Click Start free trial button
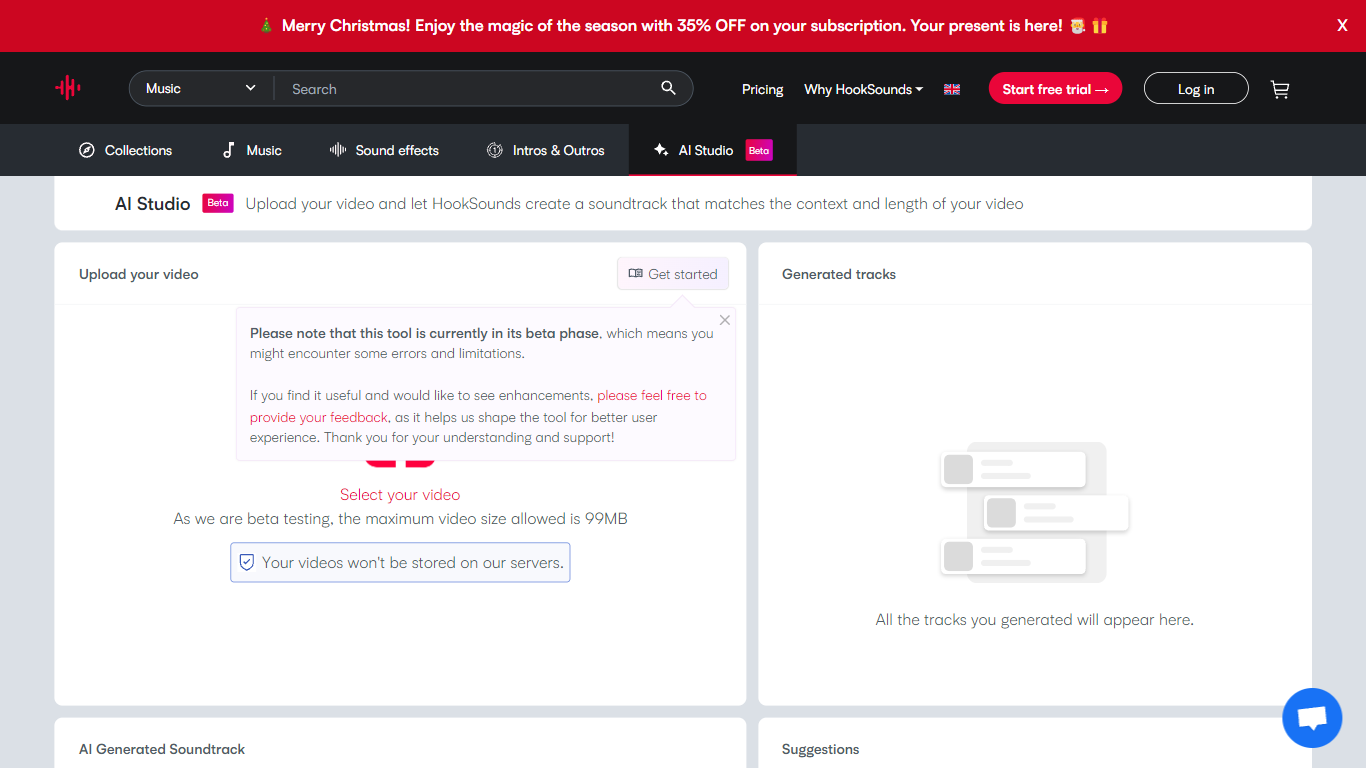1366x768 pixels. 1055,88
